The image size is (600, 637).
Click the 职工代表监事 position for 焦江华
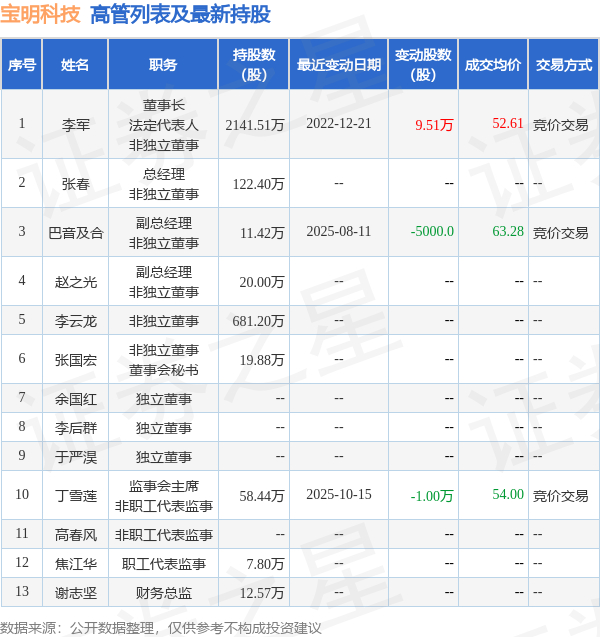[x=164, y=564]
